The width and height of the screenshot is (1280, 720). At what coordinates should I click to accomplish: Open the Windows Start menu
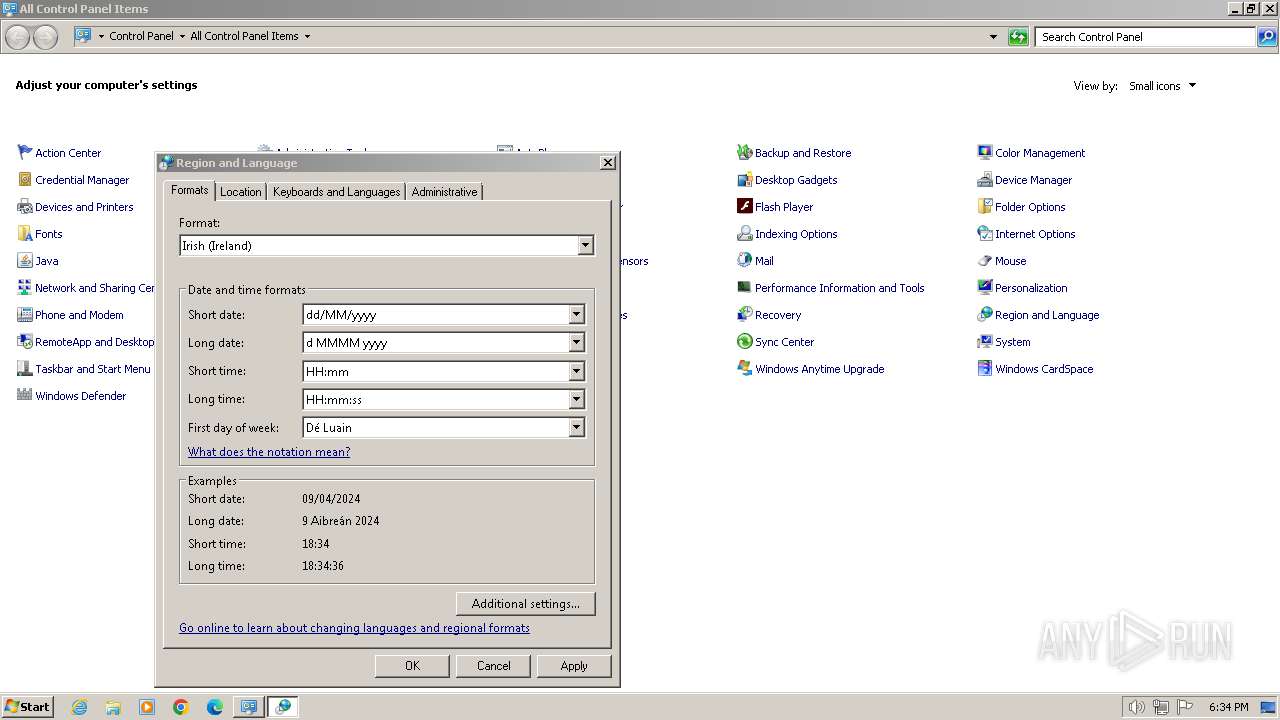(27, 707)
